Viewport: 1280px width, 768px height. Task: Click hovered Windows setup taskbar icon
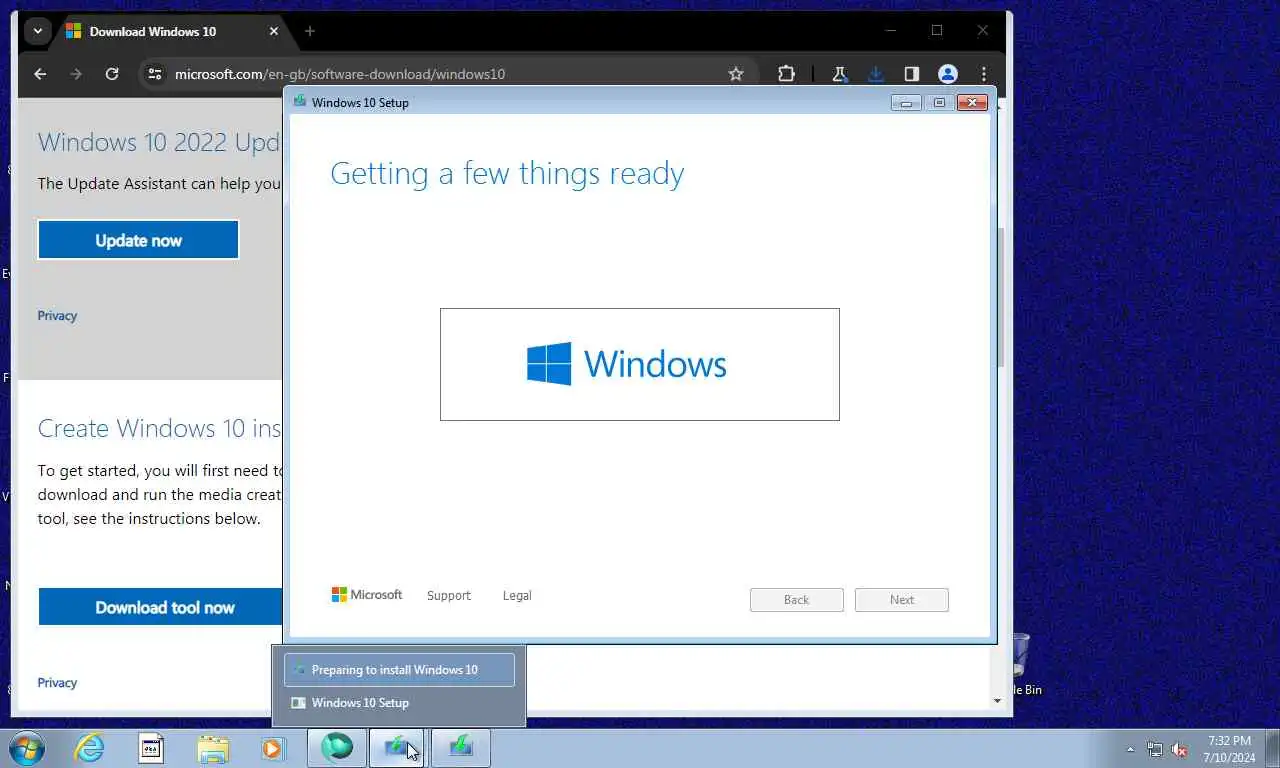point(399,748)
